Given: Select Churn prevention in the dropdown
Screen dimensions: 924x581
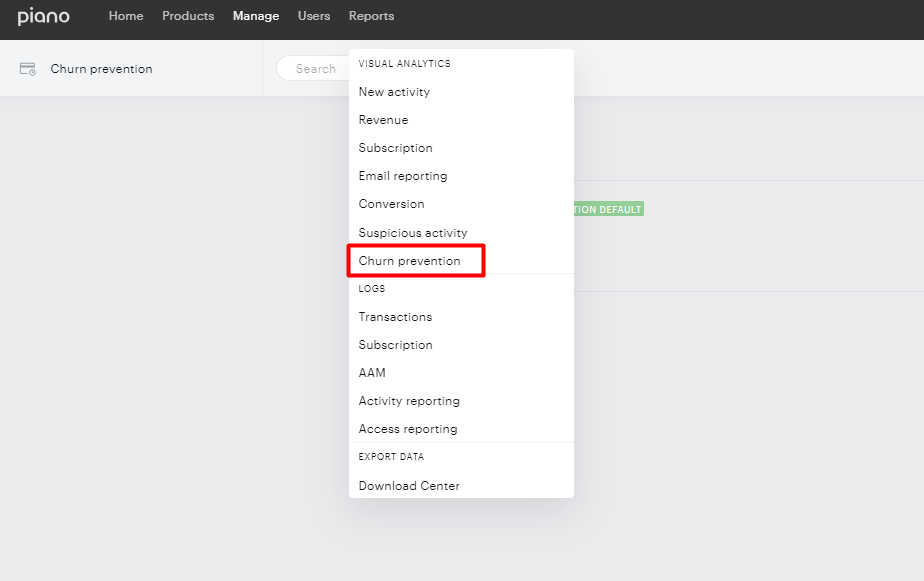Looking at the screenshot, I should (410, 260).
